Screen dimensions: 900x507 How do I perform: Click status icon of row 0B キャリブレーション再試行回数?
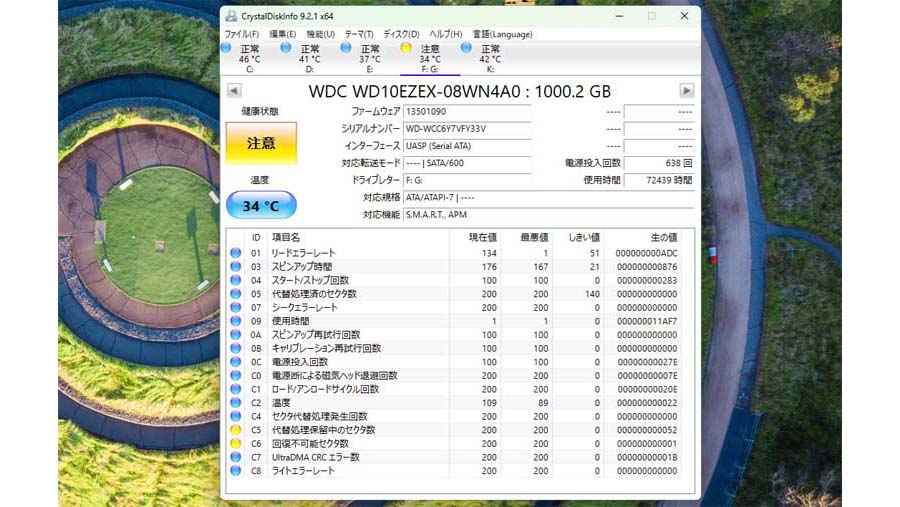pyautogui.click(x=235, y=349)
